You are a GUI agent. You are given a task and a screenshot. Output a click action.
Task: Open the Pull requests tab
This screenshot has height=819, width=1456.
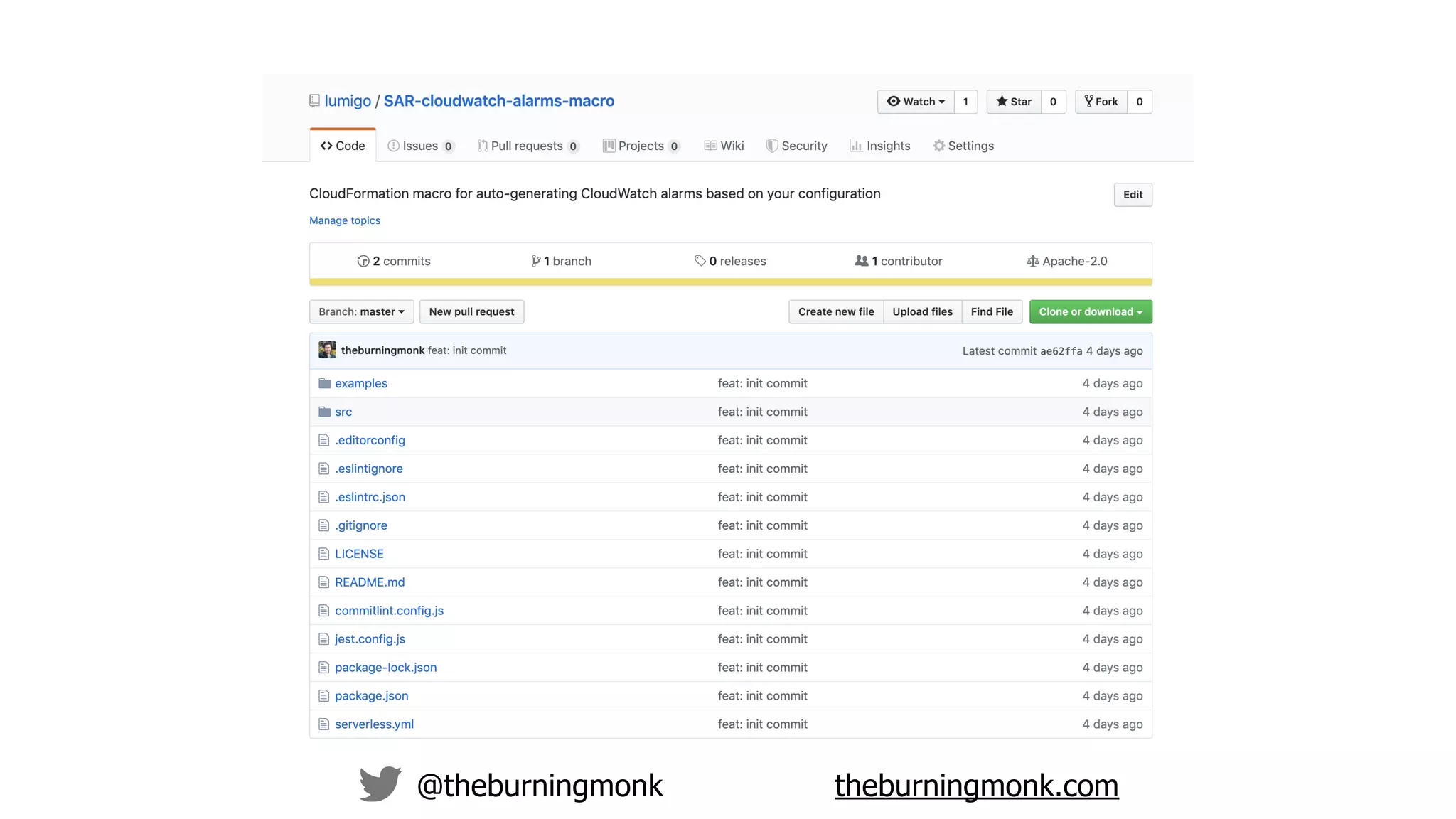(528, 146)
